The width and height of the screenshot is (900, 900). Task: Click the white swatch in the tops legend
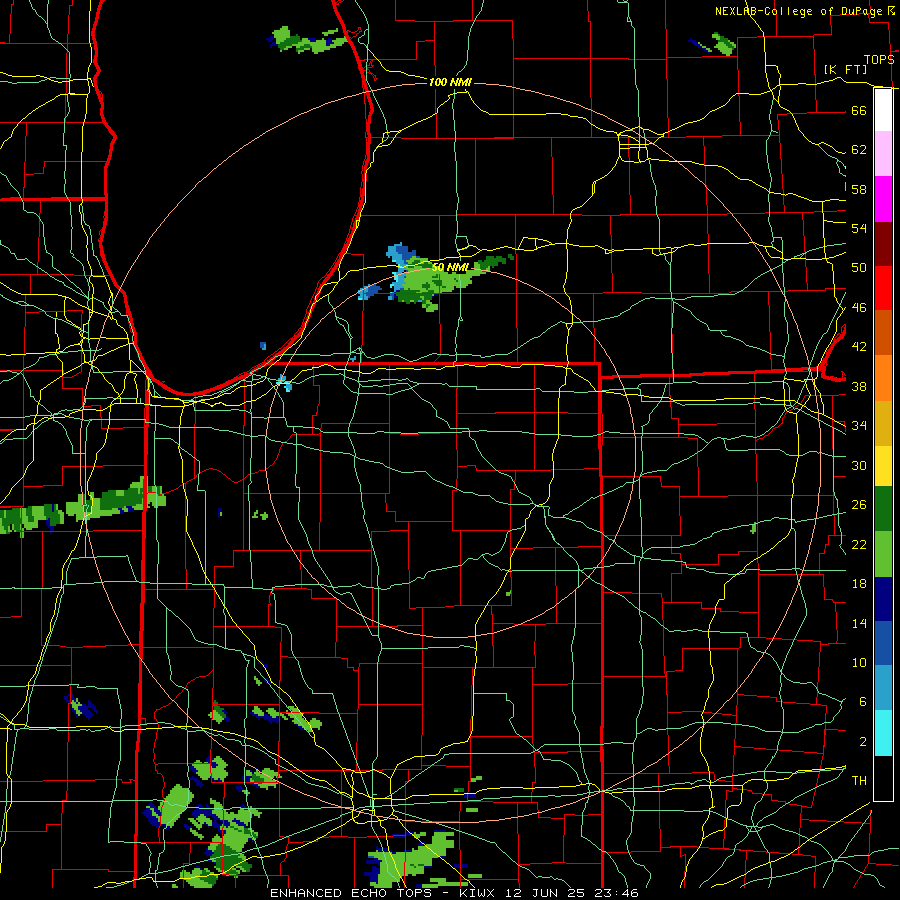pos(883,110)
